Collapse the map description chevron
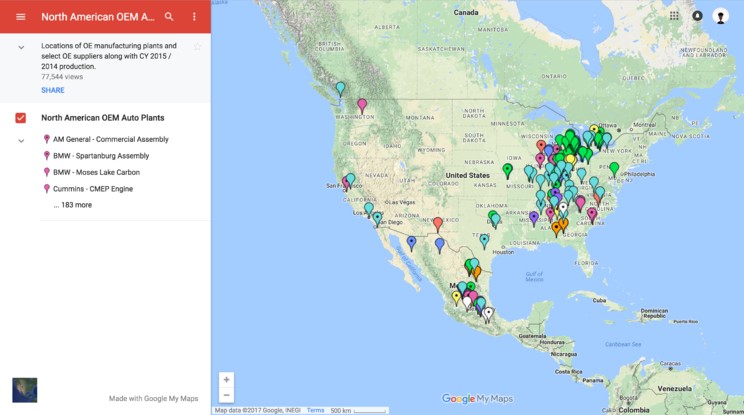Viewport: 744px width, 415px height. (x=21, y=47)
